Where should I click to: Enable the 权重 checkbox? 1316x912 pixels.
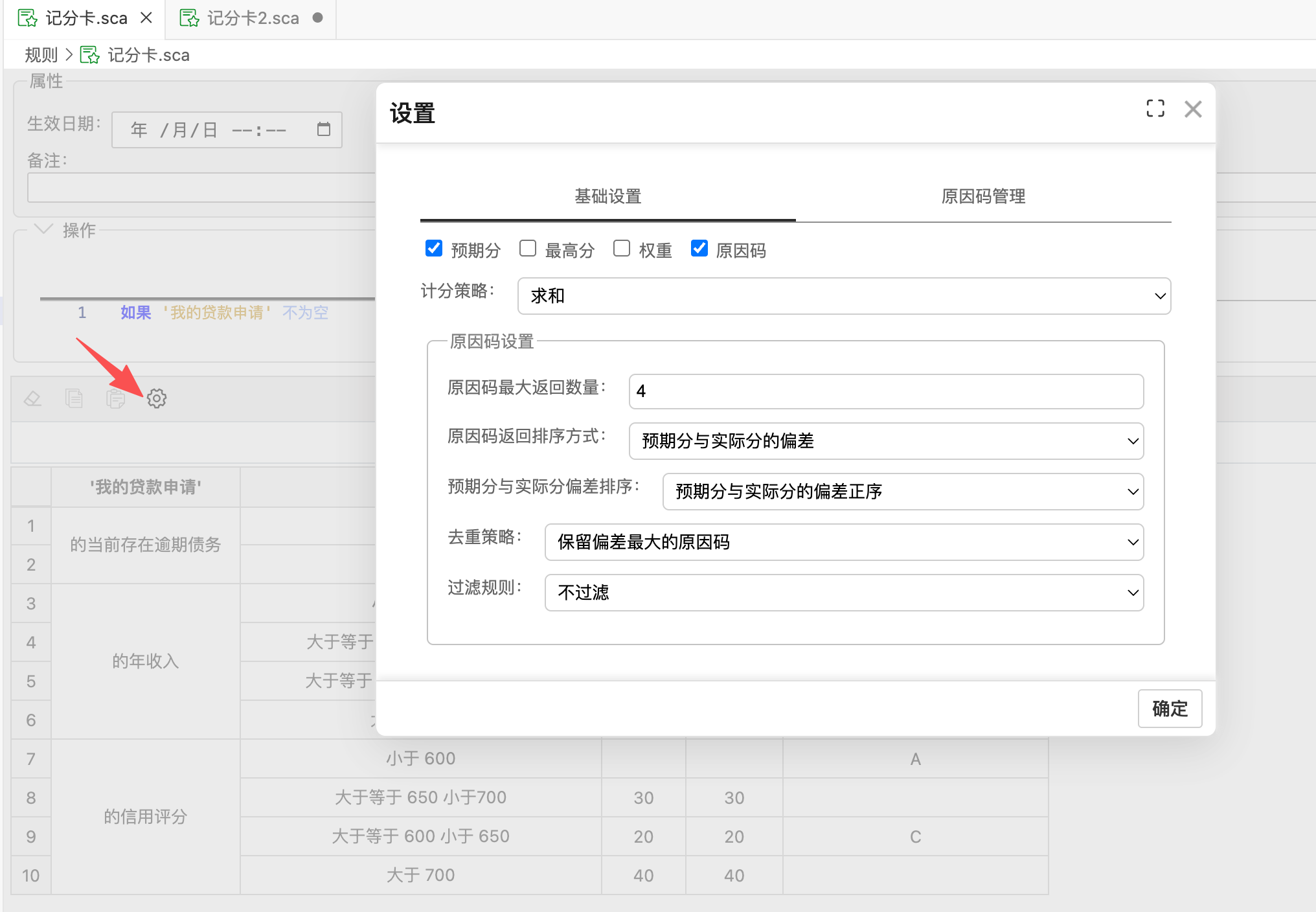[x=622, y=249]
